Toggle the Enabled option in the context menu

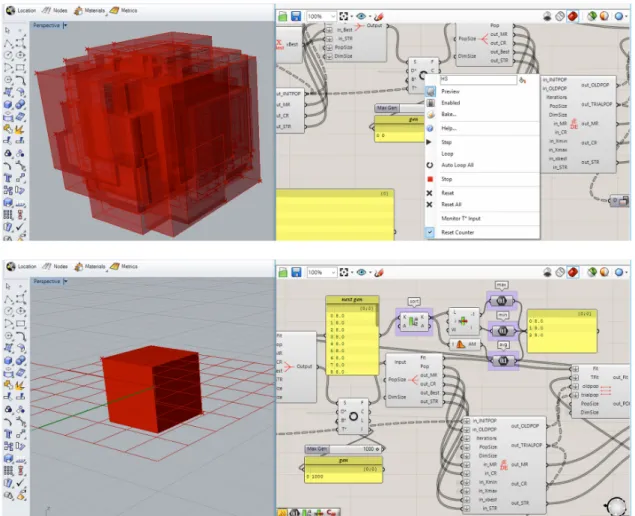(x=450, y=103)
